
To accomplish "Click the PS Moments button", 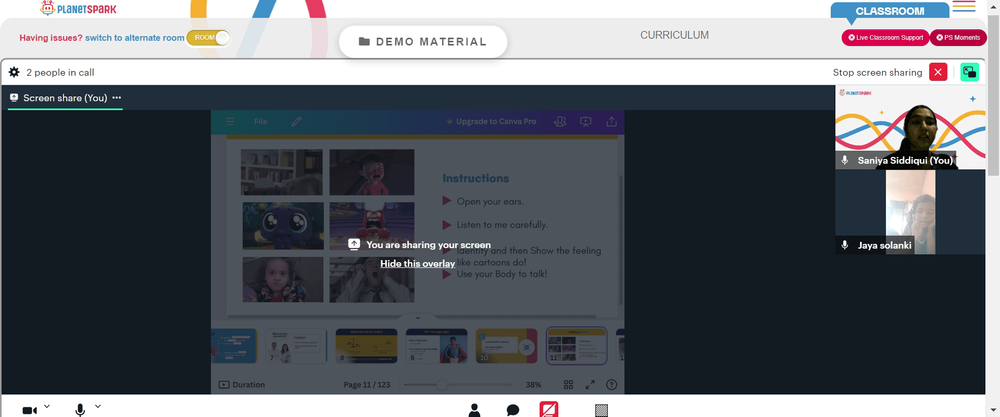I will tap(958, 38).
